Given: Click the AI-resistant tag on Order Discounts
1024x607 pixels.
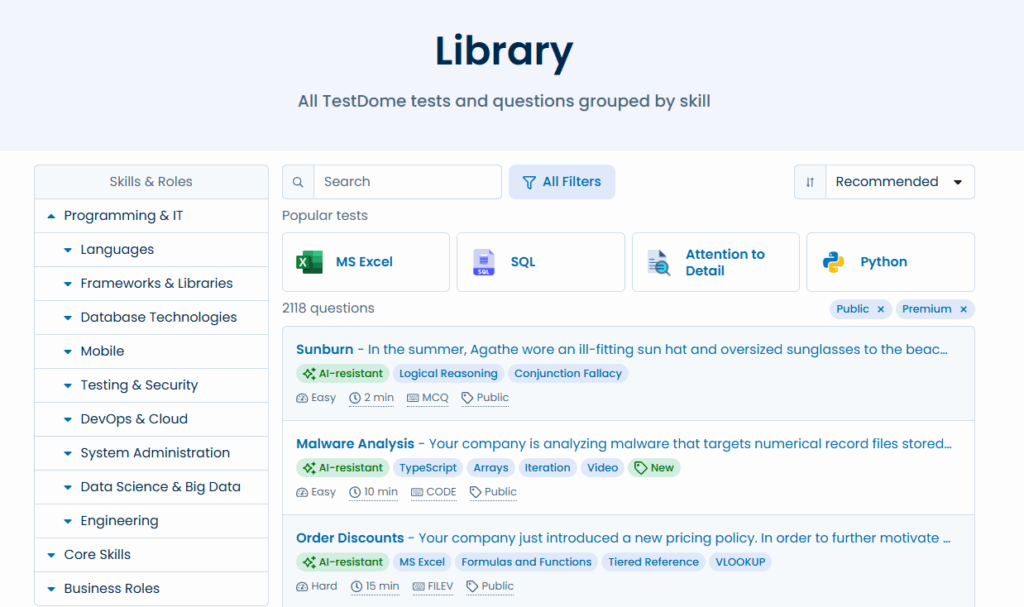Looking at the screenshot, I should [x=343, y=562].
